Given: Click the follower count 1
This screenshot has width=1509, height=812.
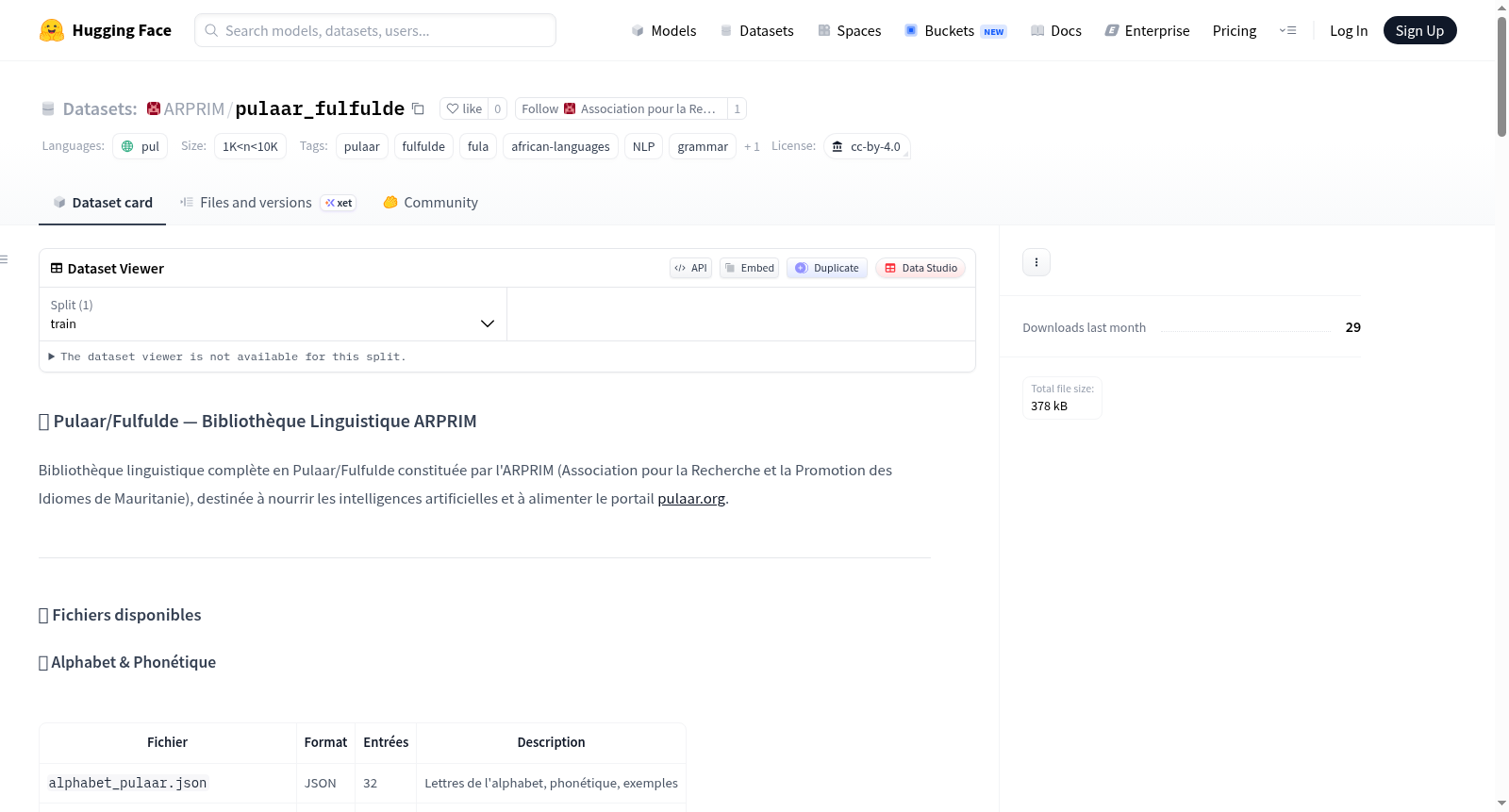Looking at the screenshot, I should click(738, 108).
